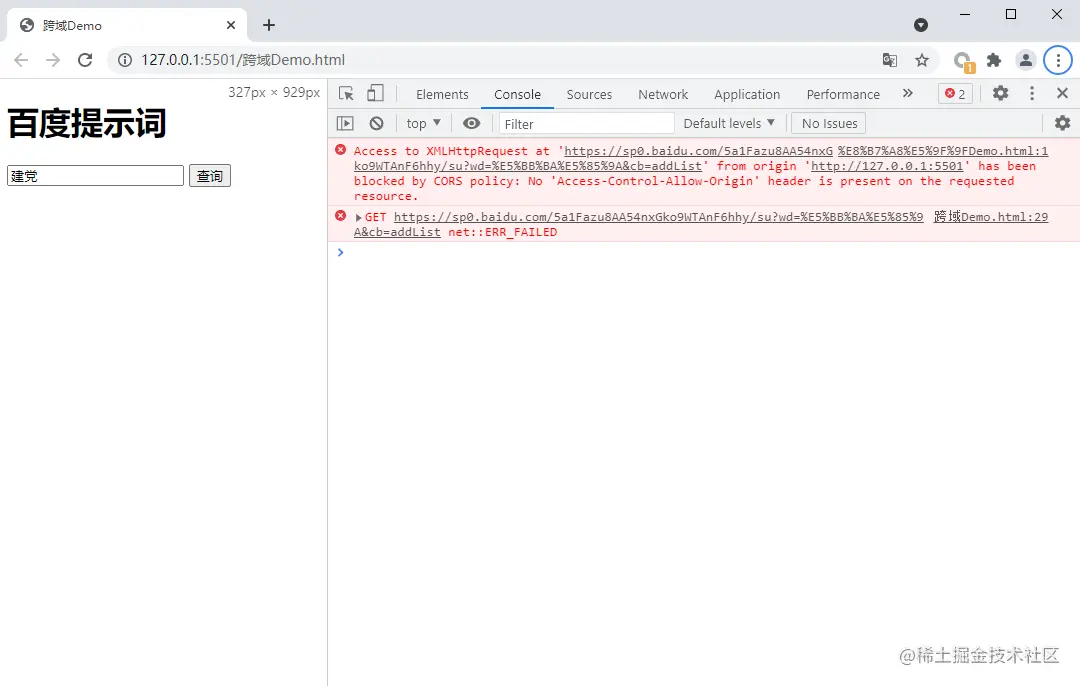Open the Sources tab
The image size is (1080, 686).
click(589, 94)
